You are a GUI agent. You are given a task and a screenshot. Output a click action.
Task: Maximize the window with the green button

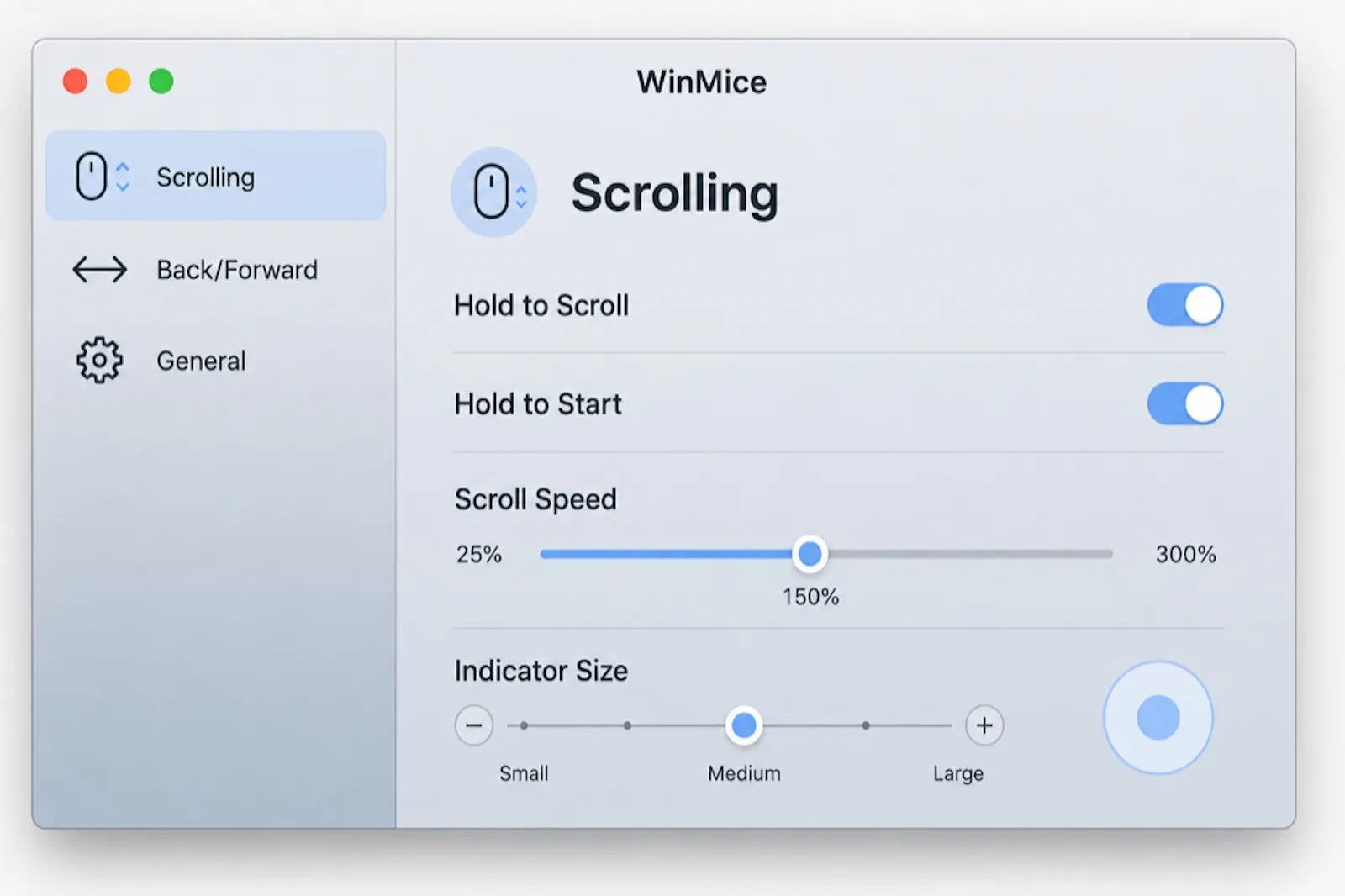pyautogui.click(x=161, y=82)
